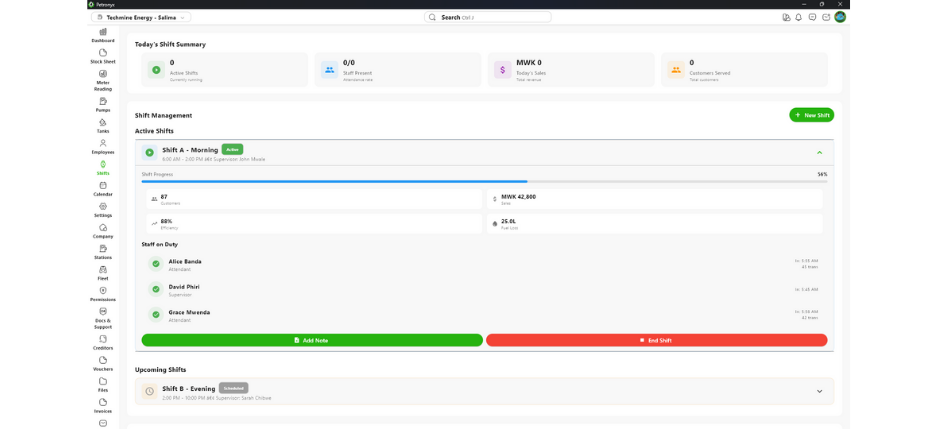
Task: Click the user profile avatar
Action: coord(840,17)
